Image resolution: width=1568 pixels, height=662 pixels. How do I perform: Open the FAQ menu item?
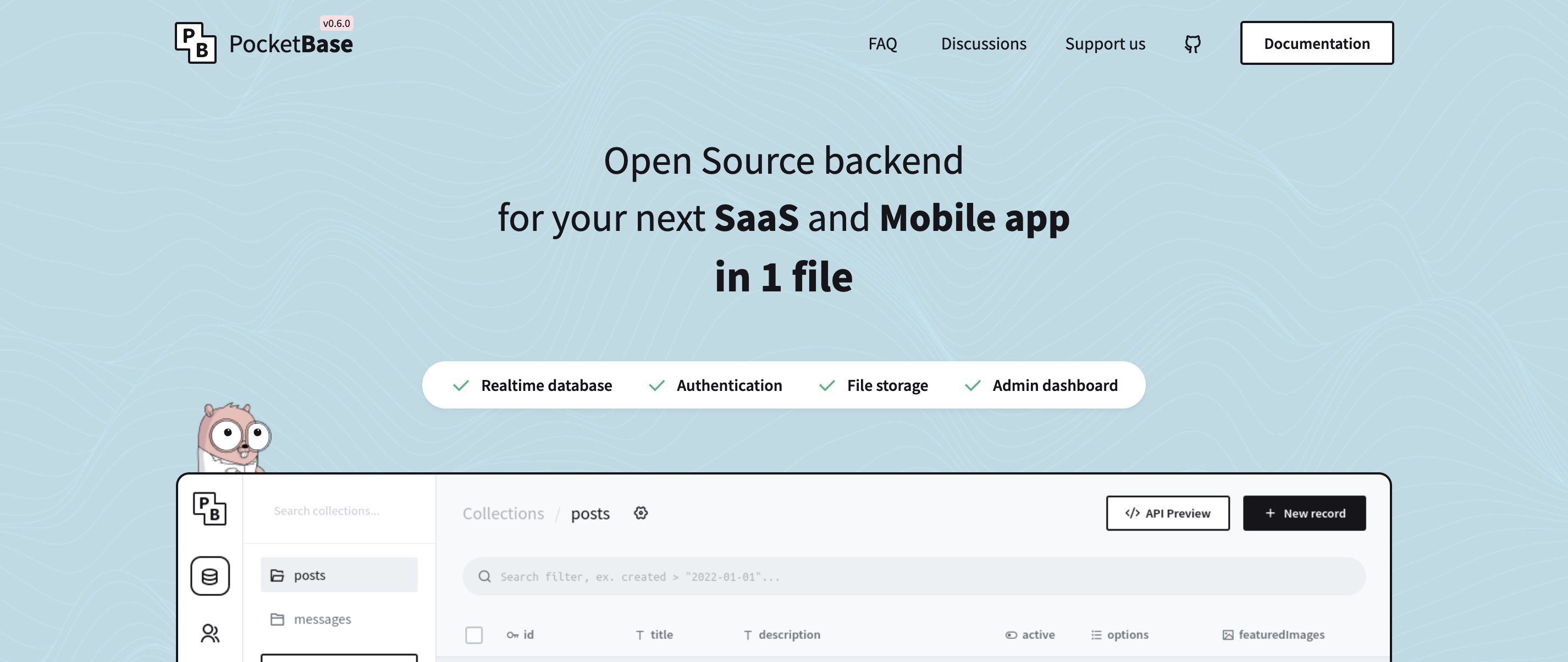882,44
